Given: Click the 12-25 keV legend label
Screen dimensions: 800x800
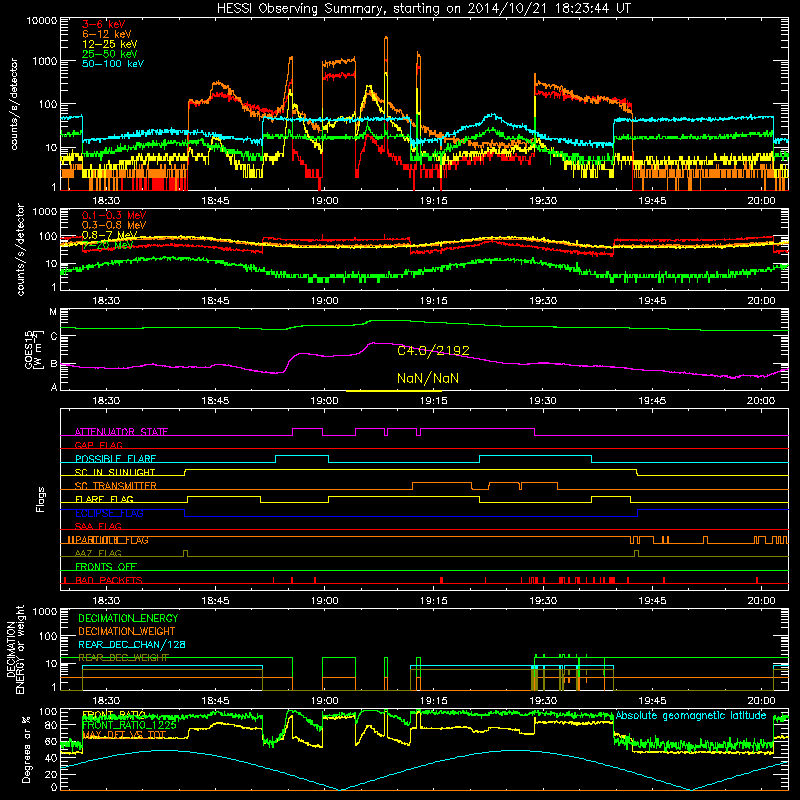Looking at the screenshot, I should pos(109,44).
